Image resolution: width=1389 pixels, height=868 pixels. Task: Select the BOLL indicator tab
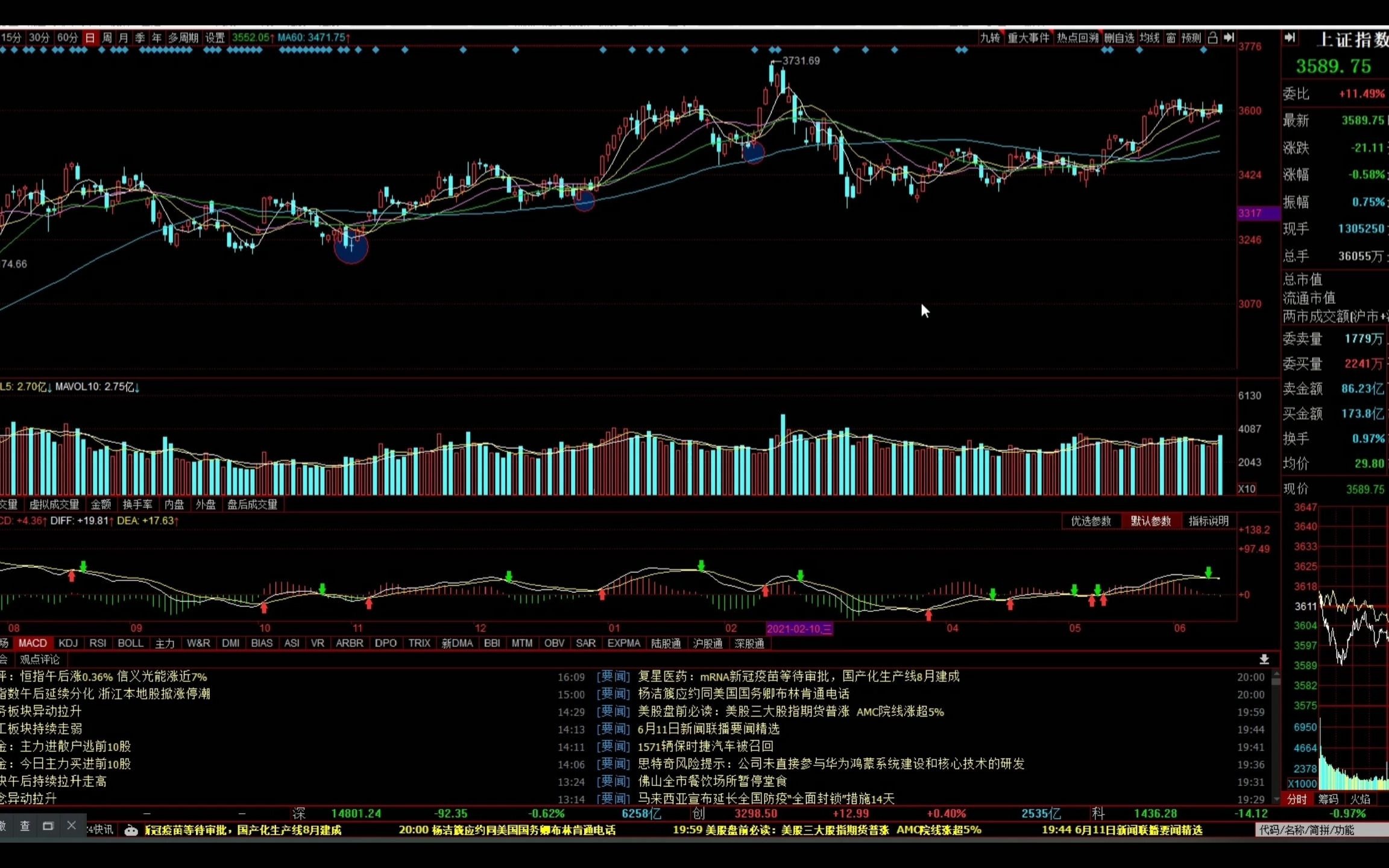130,643
